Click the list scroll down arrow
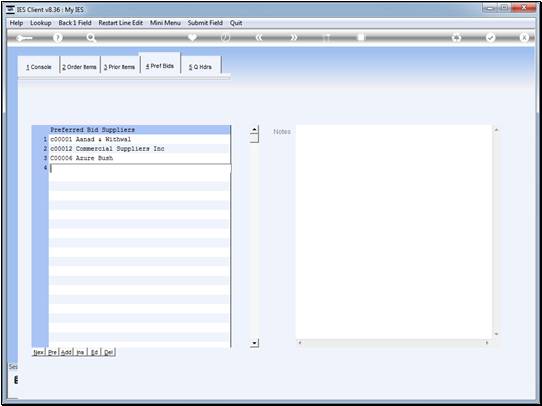 tap(254, 343)
